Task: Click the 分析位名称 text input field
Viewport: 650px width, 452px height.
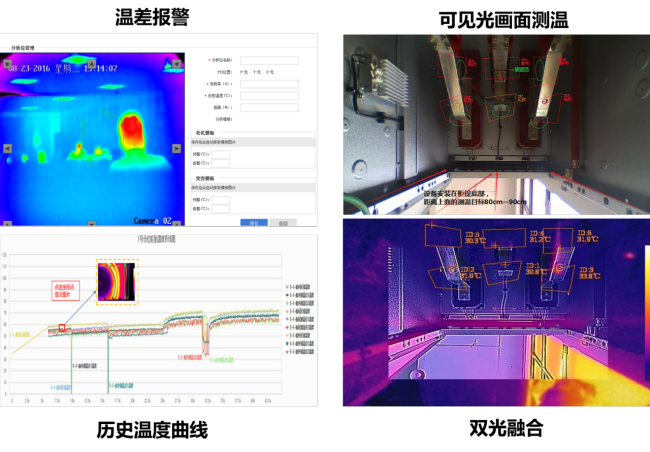Action: point(268,60)
